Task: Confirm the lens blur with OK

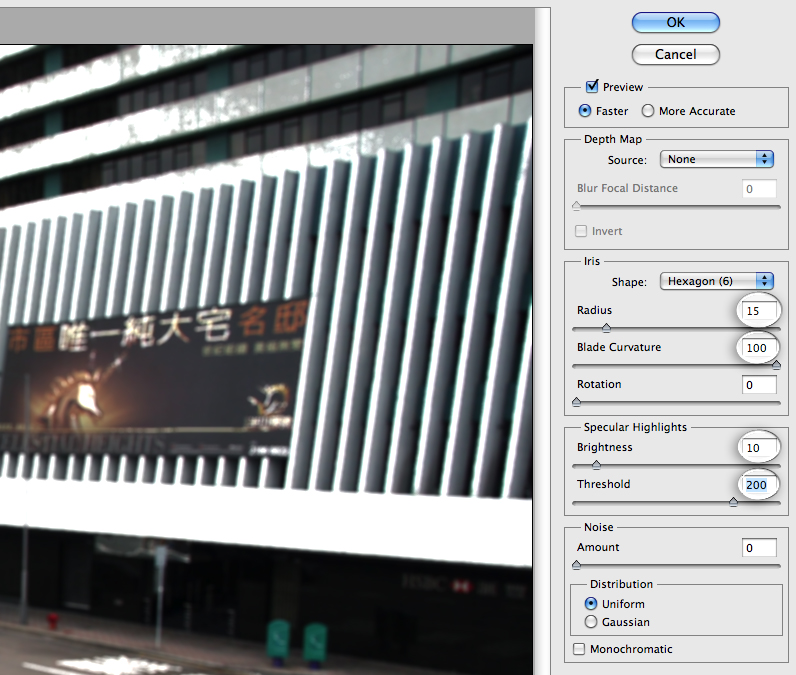Action: coord(676,22)
